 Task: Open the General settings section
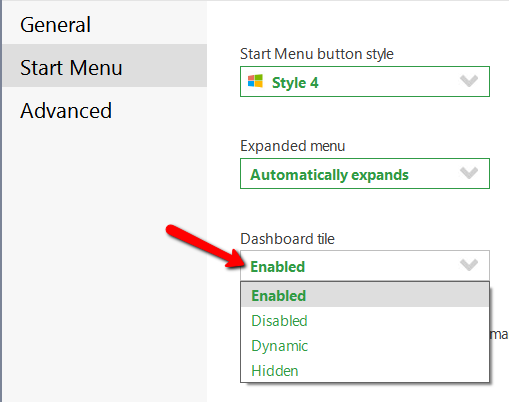click(55, 25)
